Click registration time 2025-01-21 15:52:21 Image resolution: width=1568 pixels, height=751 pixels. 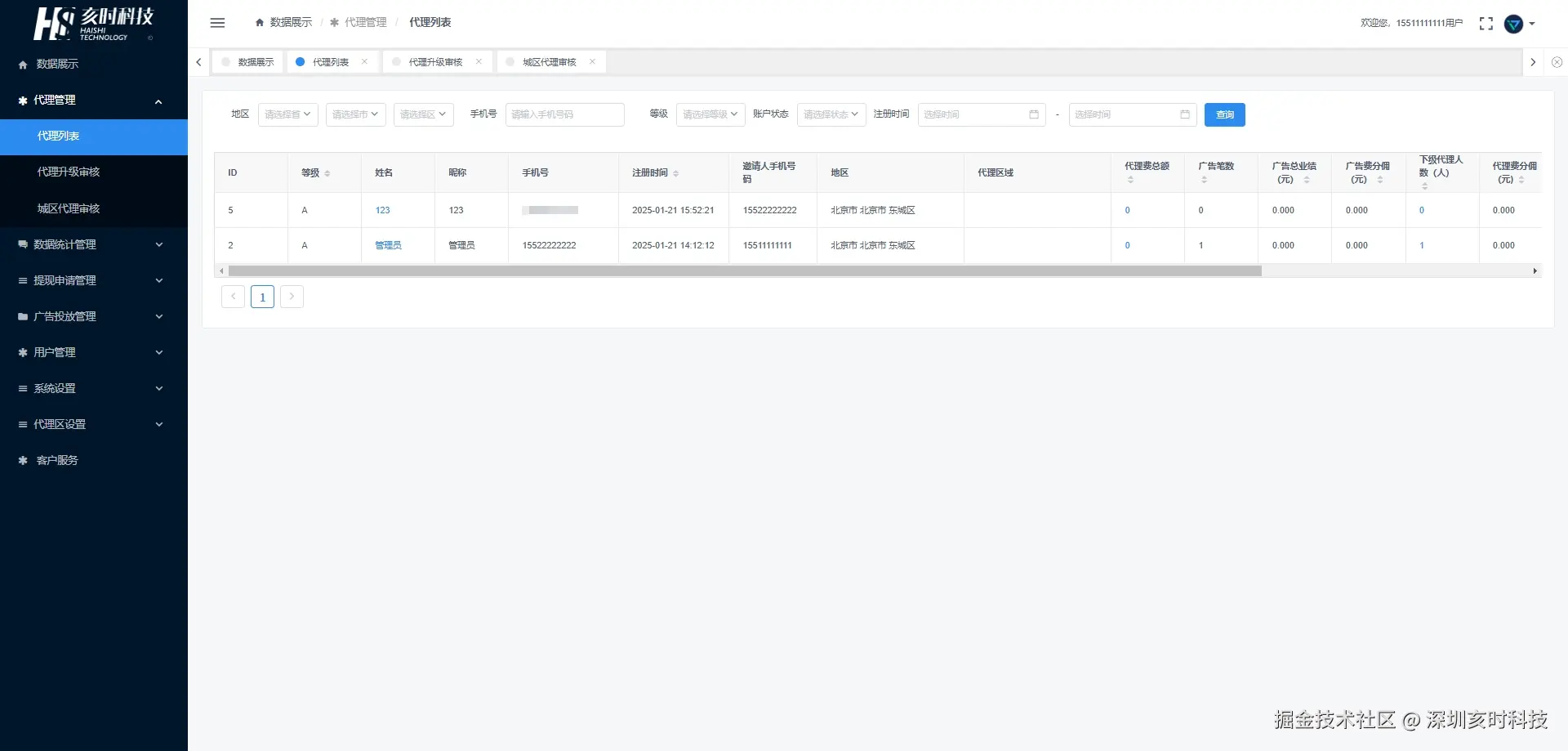click(673, 211)
